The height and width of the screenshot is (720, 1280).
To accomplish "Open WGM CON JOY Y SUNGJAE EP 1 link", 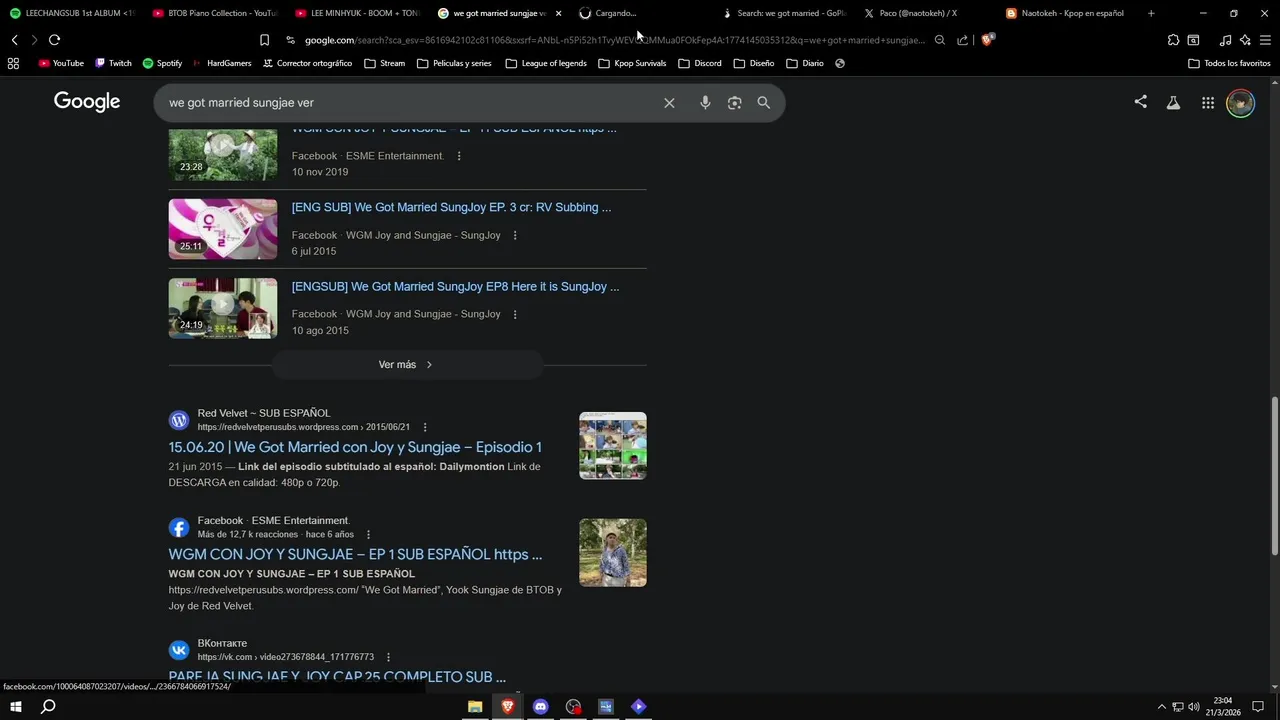I will point(355,554).
